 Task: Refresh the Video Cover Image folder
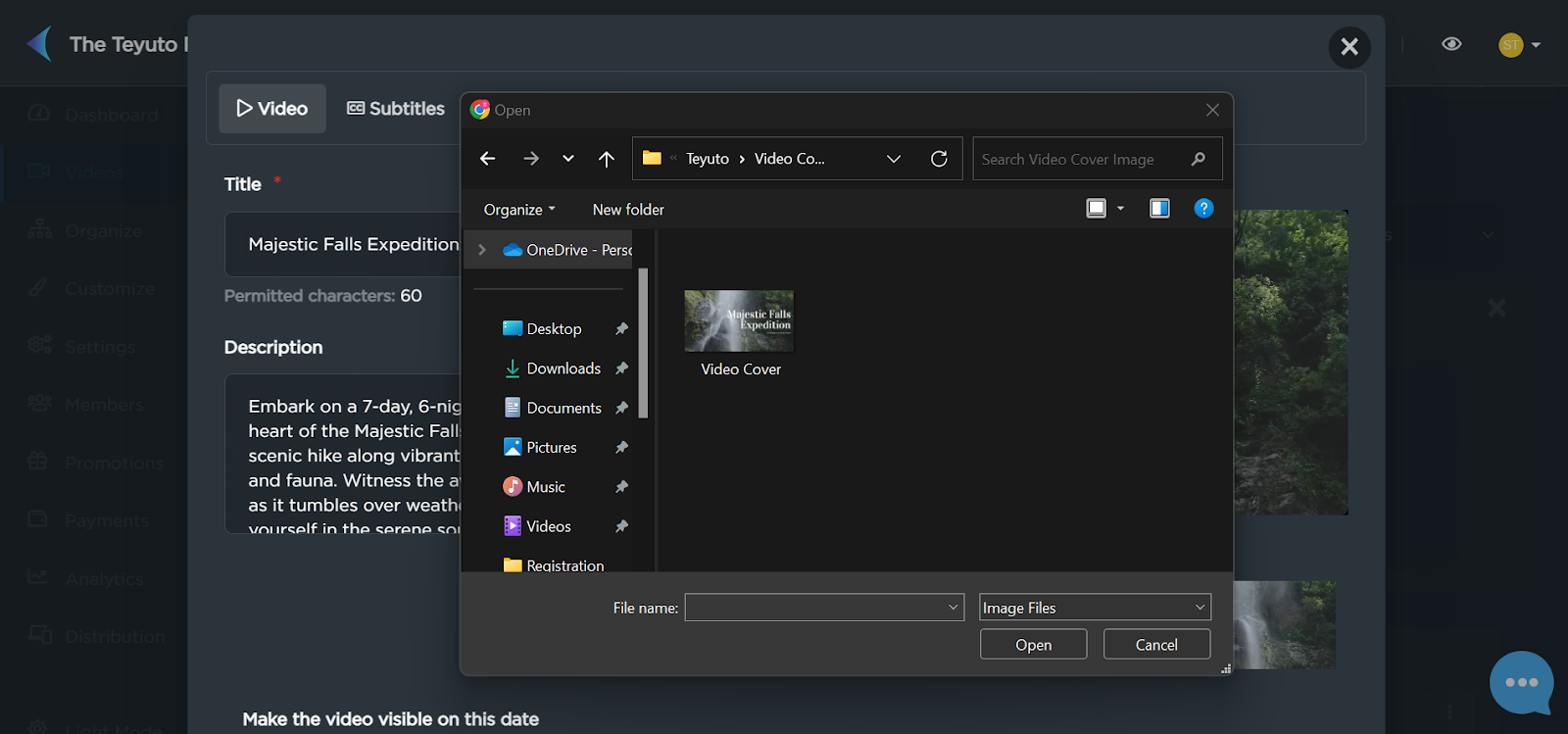point(939,159)
